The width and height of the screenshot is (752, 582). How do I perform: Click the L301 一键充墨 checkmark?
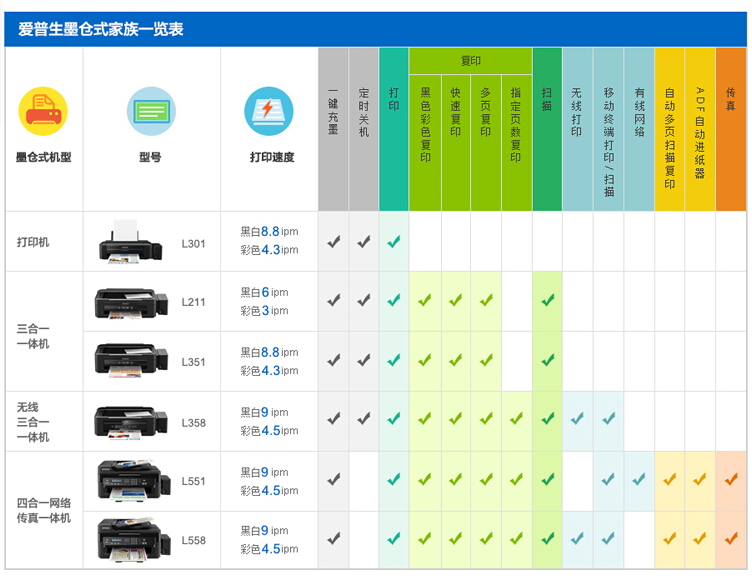pos(334,242)
